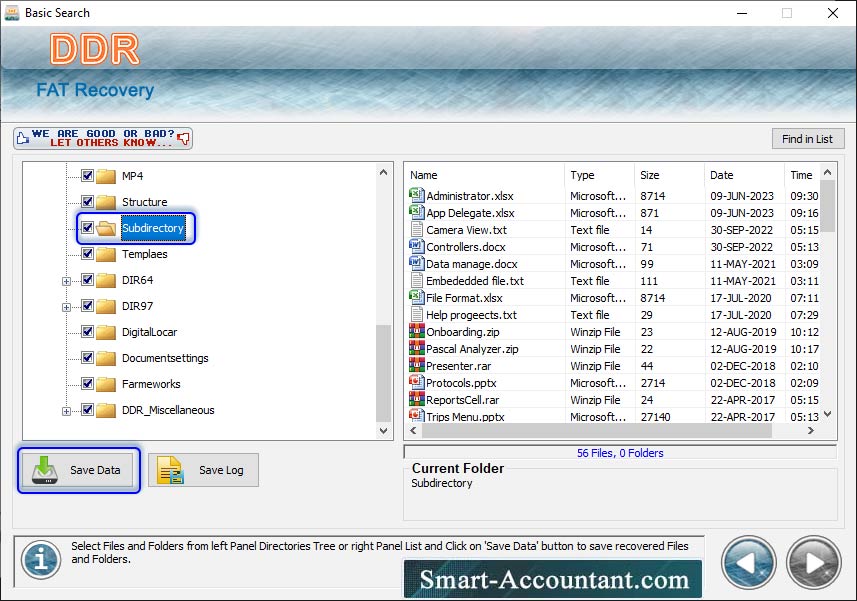Click the Structure folder icon
The width and height of the screenshot is (857, 601).
pos(106,202)
